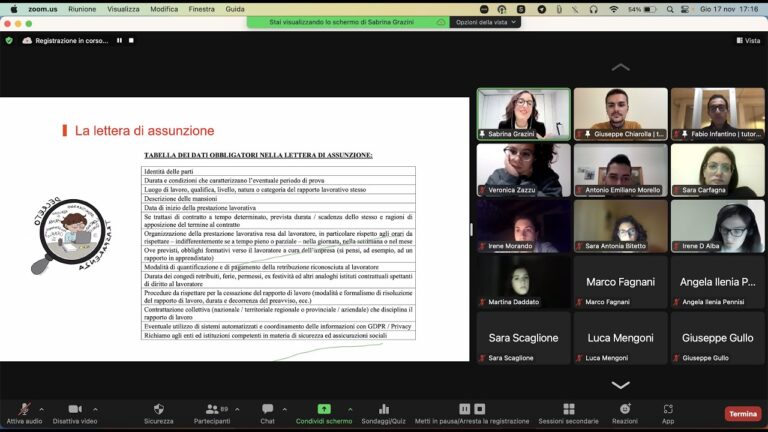Open the Guida menu
Image resolution: width=768 pixels, height=432 pixels.
[235, 9]
